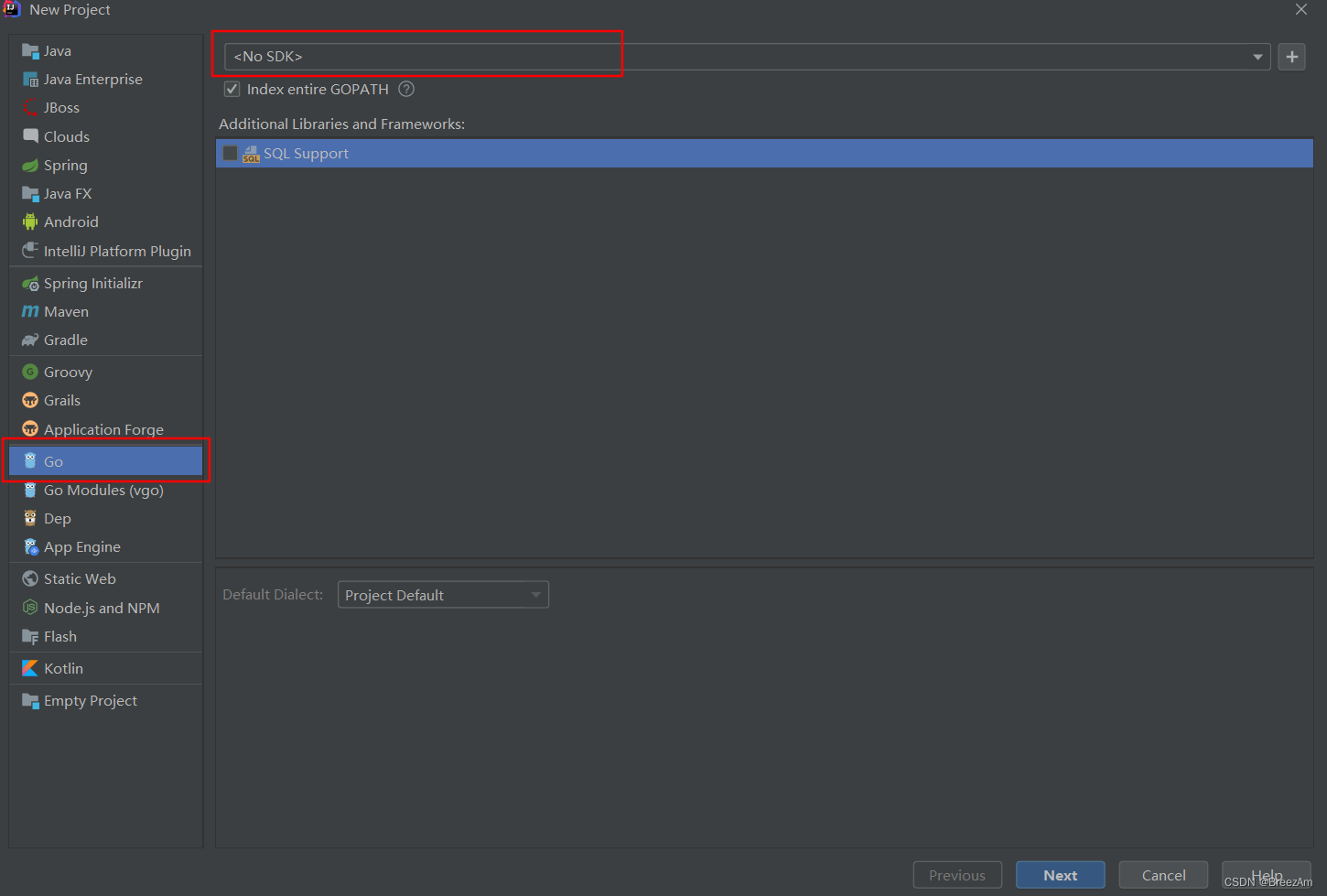Select the "Node.js and NPM" label

tap(102, 608)
